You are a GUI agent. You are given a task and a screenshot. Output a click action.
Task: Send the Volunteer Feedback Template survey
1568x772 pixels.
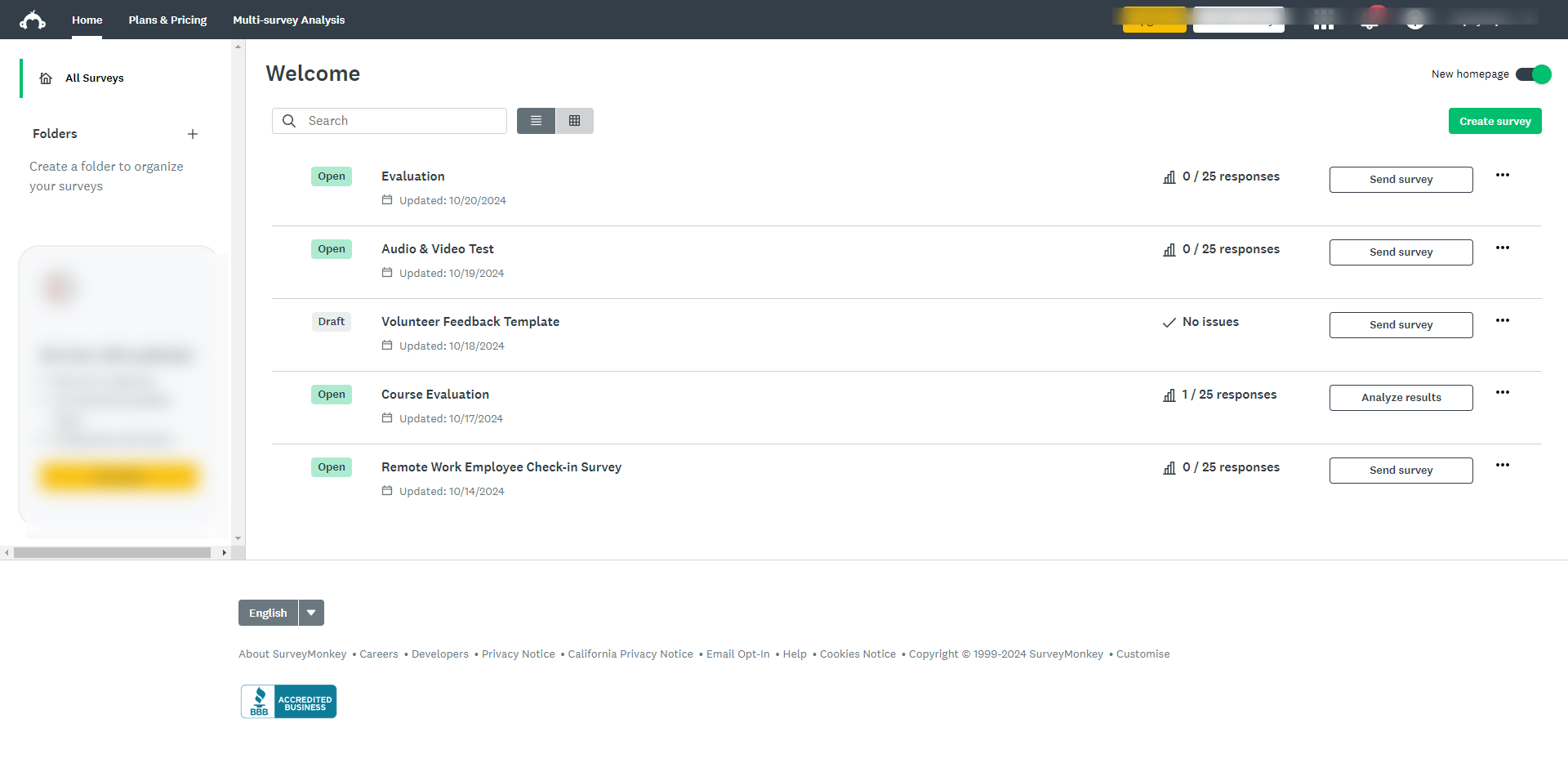pos(1401,325)
